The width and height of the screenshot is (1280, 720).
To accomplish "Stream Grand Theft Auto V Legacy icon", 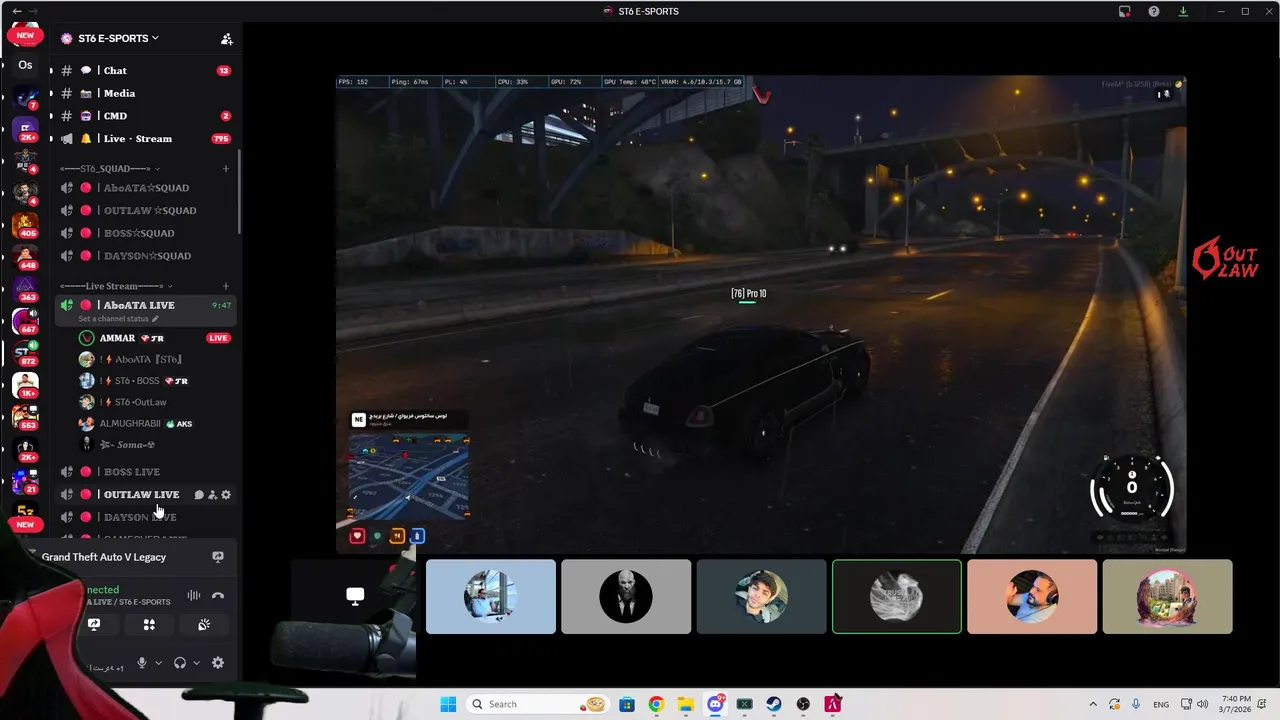I will pos(218,557).
